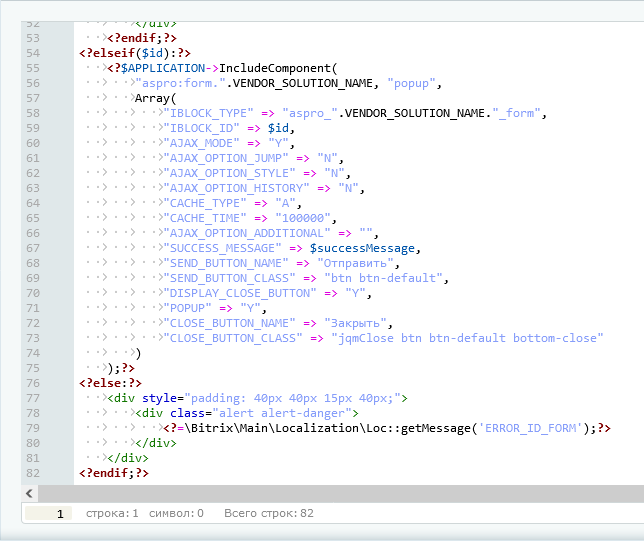644x542 pixels.
Task: Click the 'ERROR_ID_FORM' string
Action: [x=531, y=428]
